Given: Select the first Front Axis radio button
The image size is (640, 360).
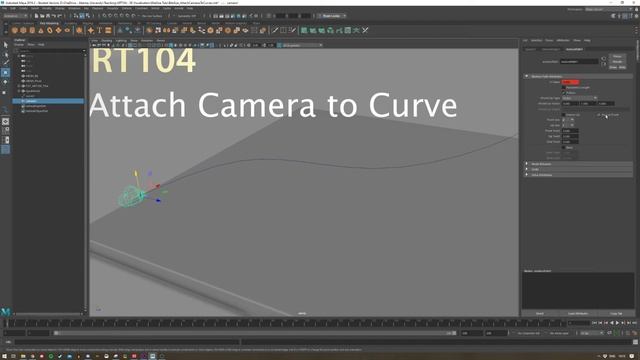Looking at the screenshot, I should tap(564, 120).
